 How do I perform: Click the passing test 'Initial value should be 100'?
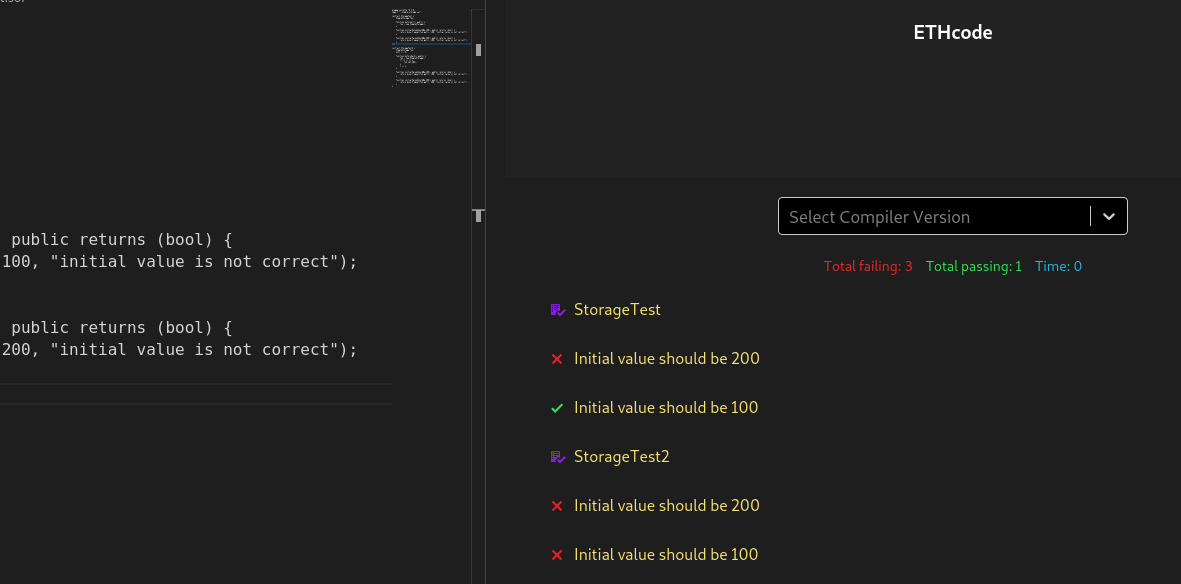point(666,407)
